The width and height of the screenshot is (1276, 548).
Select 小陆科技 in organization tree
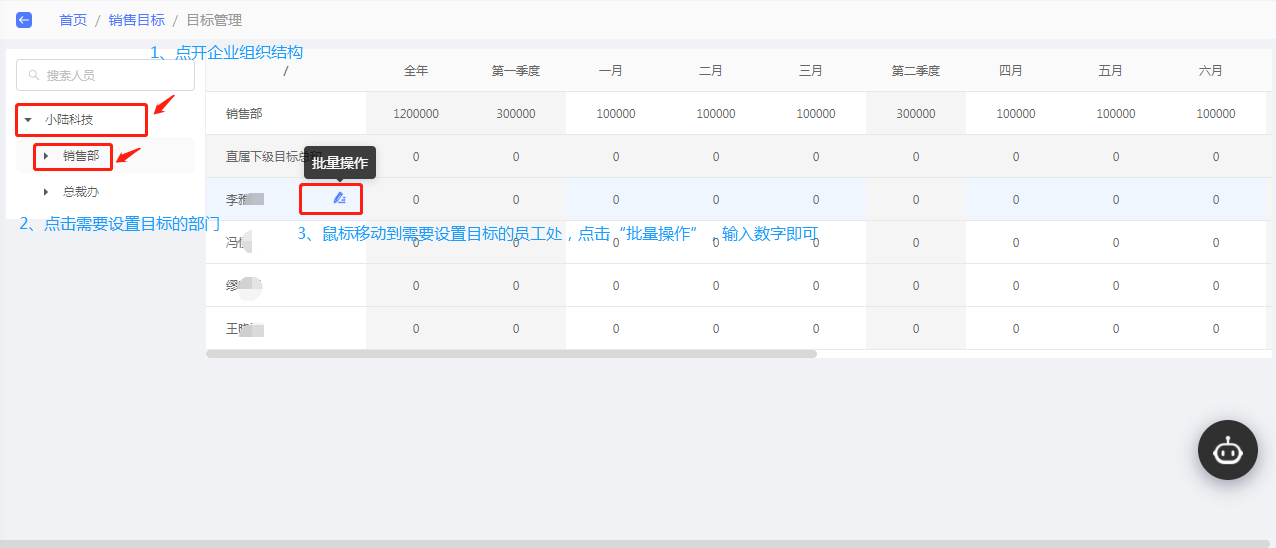tap(69, 120)
